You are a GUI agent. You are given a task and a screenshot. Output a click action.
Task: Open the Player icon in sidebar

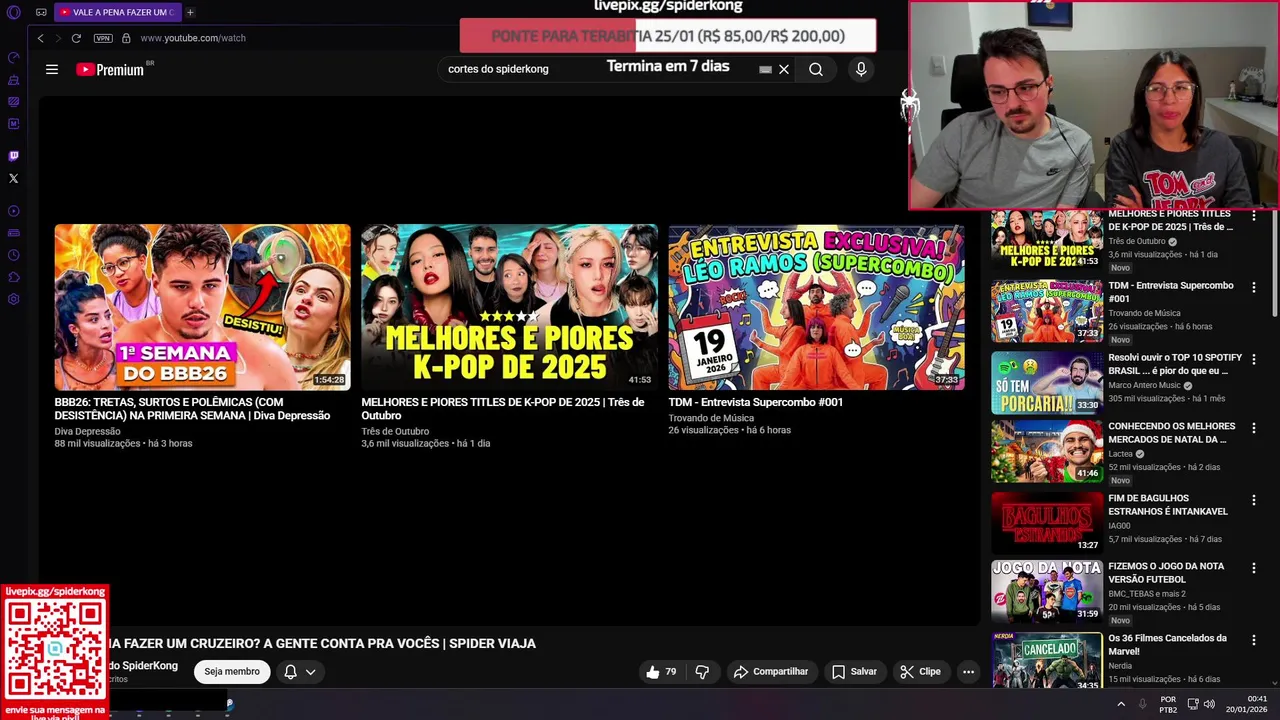click(13, 211)
